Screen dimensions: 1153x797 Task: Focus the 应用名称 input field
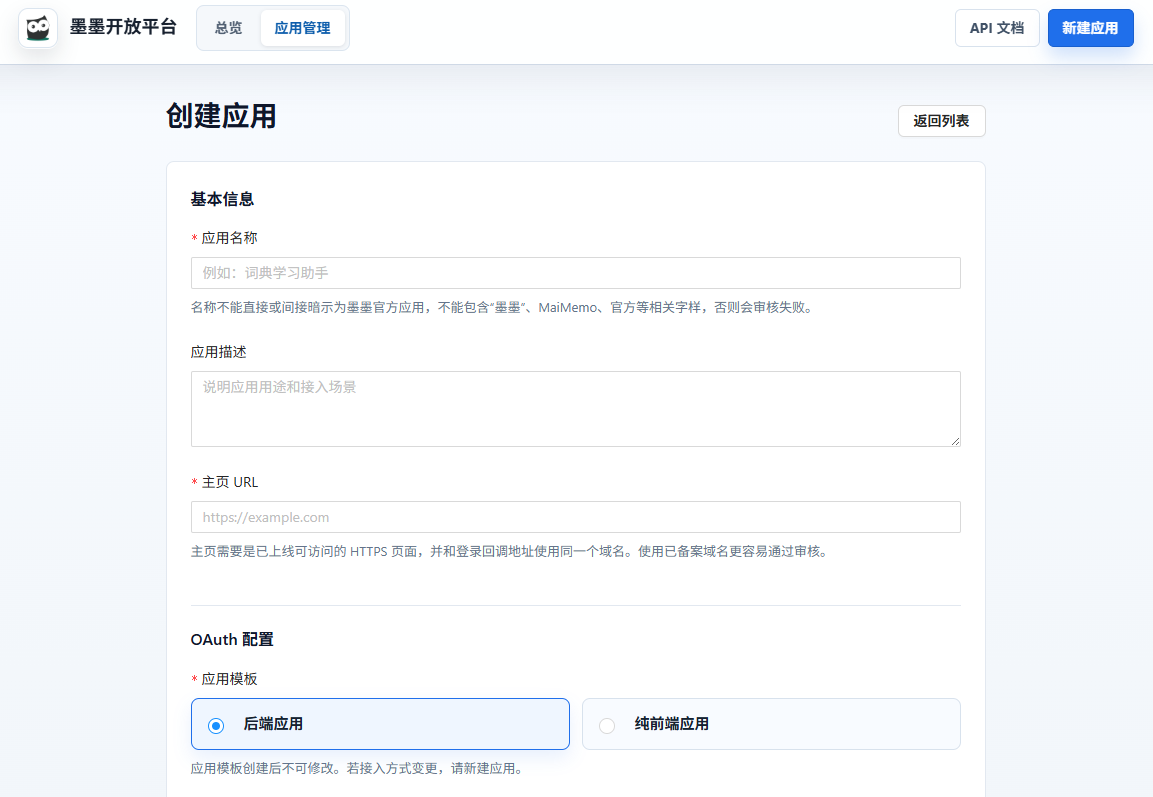click(x=576, y=273)
